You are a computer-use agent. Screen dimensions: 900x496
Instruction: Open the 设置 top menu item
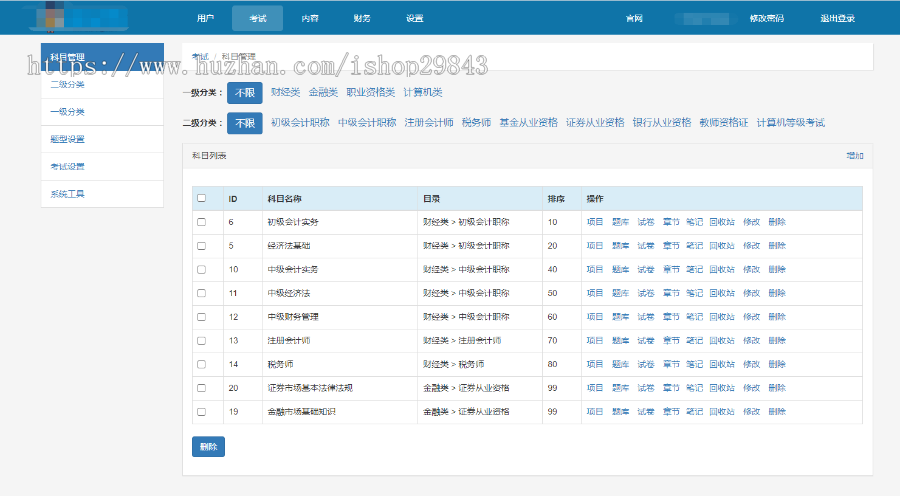click(x=415, y=19)
